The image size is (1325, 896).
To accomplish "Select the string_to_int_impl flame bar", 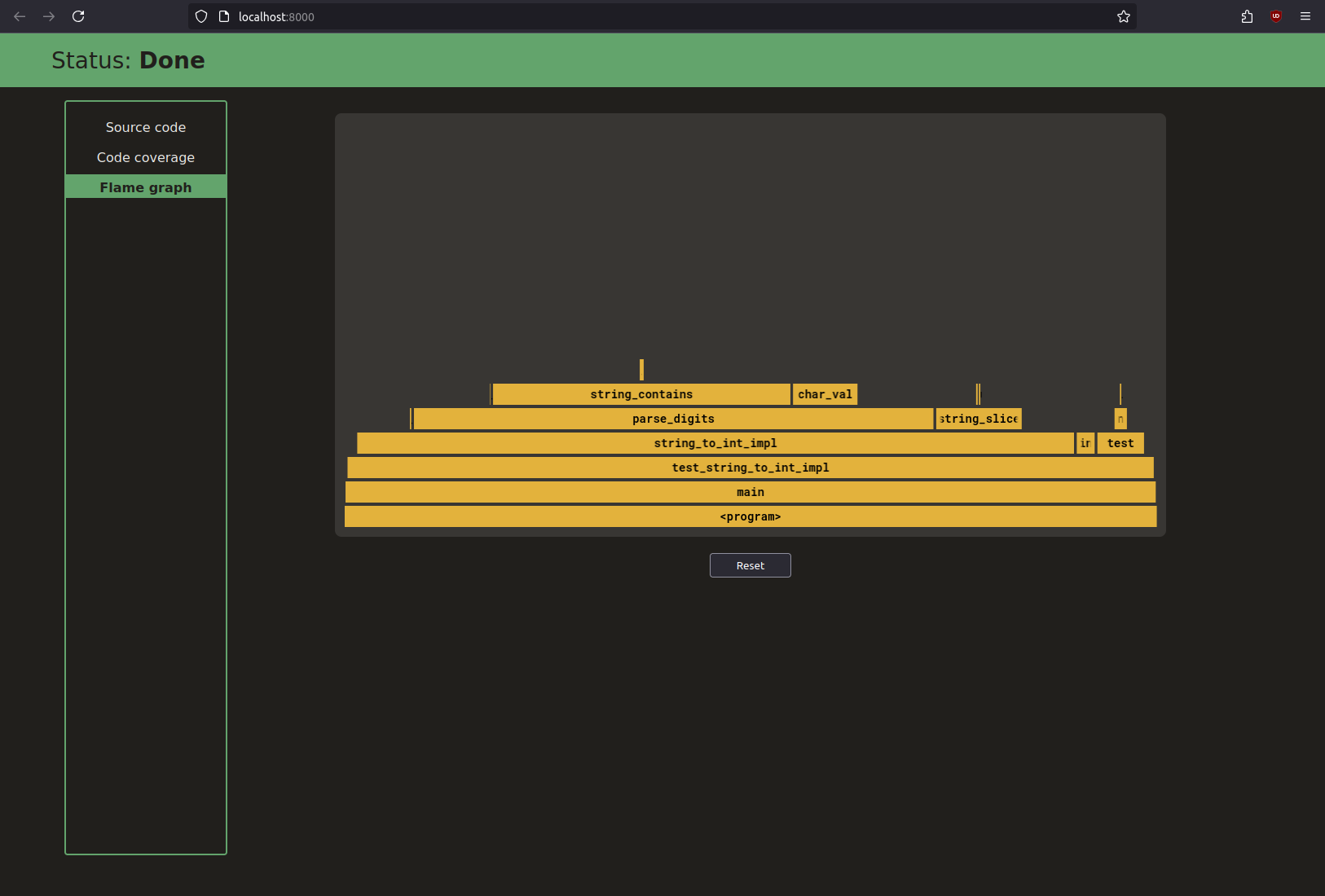I will pos(715,443).
